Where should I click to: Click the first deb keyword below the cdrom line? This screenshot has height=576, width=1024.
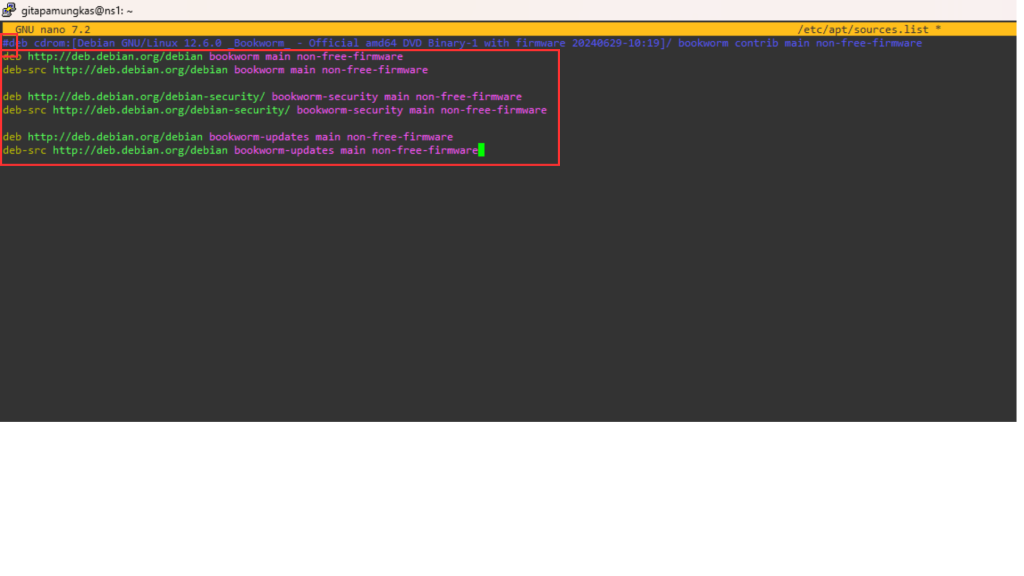[x=12, y=57]
